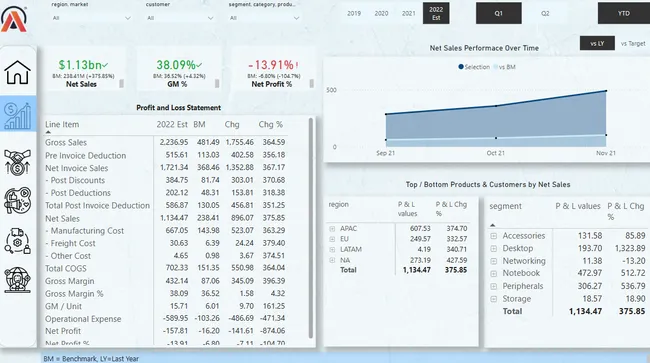This screenshot has width=650, height=363.
Task: Open the sales handshake icon in sidebar
Action: tap(17, 162)
